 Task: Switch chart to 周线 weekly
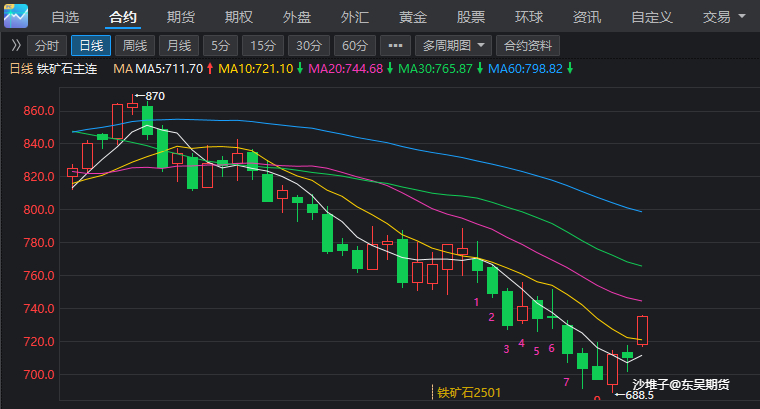tap(135, 46)
